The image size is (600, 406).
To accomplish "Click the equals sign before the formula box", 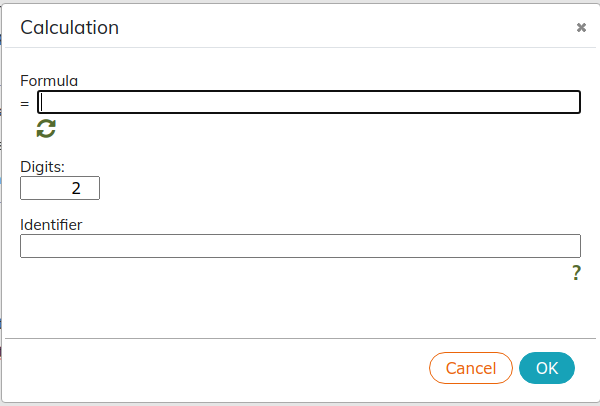I will tap(25, 104).
